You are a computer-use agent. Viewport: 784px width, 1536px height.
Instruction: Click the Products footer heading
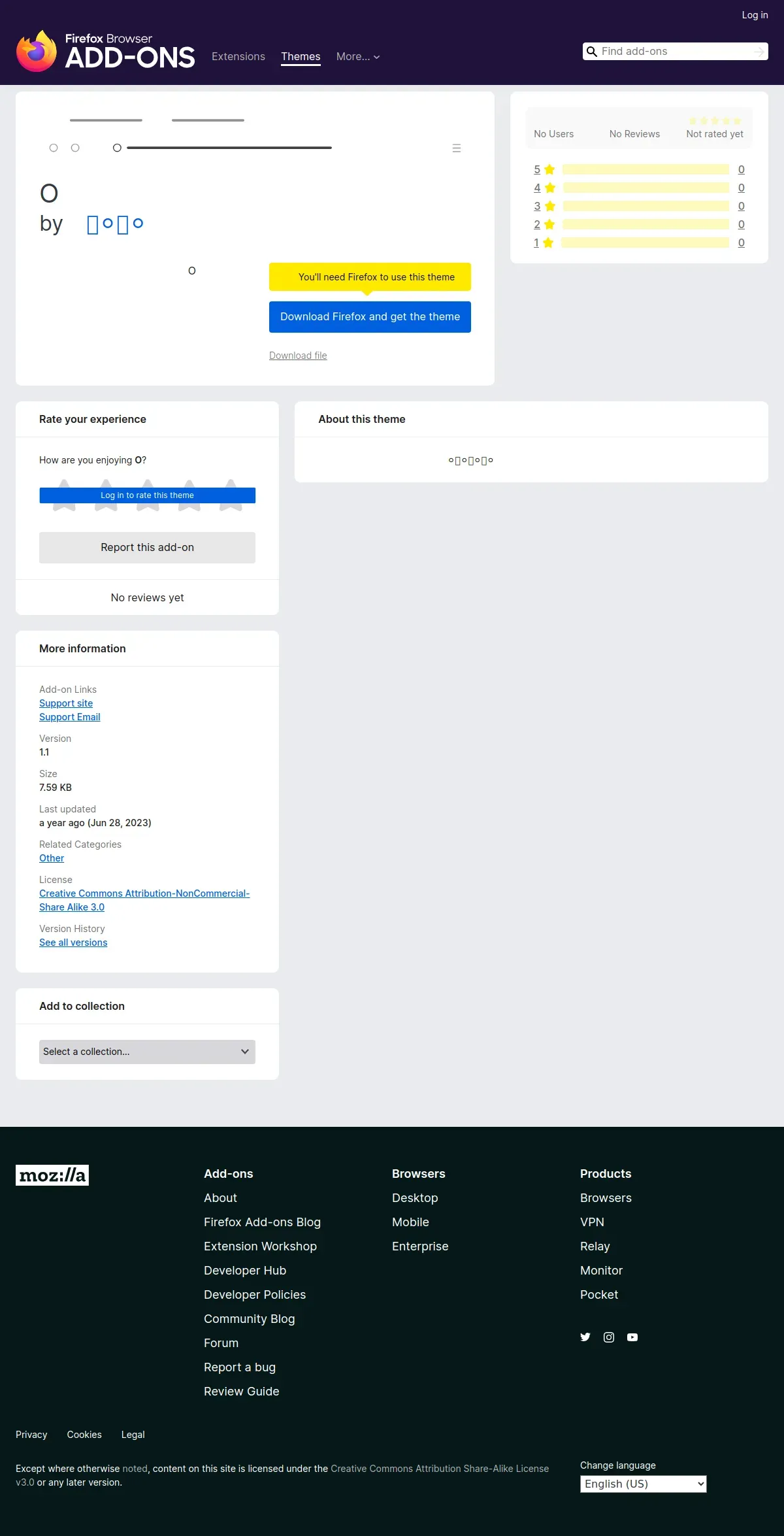606,1174
